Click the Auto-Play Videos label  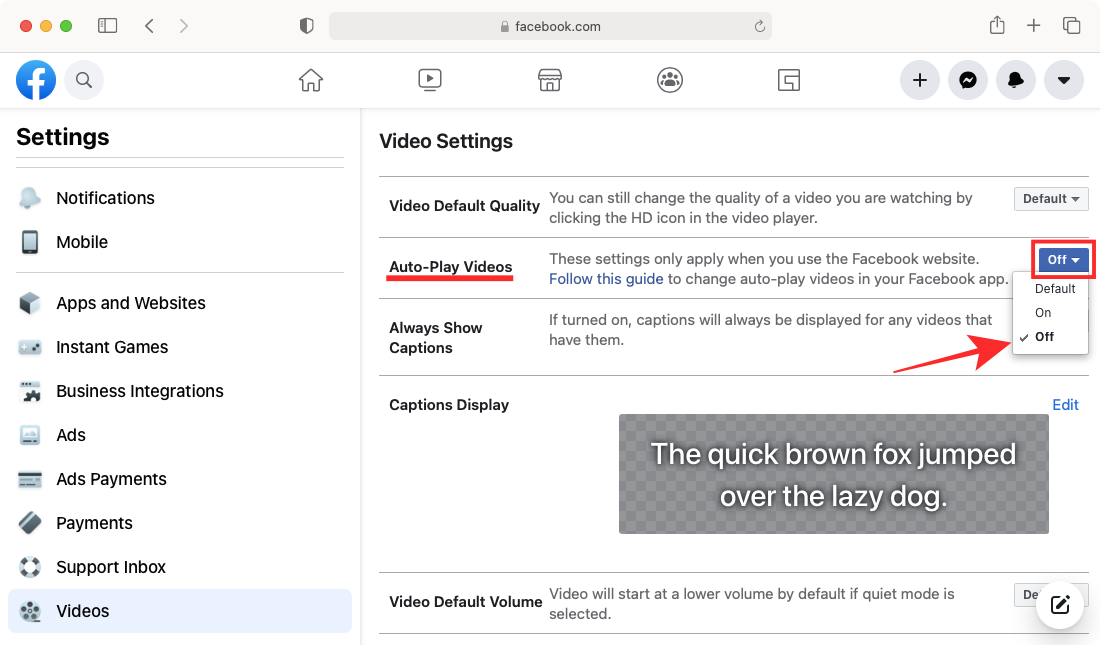450,267
